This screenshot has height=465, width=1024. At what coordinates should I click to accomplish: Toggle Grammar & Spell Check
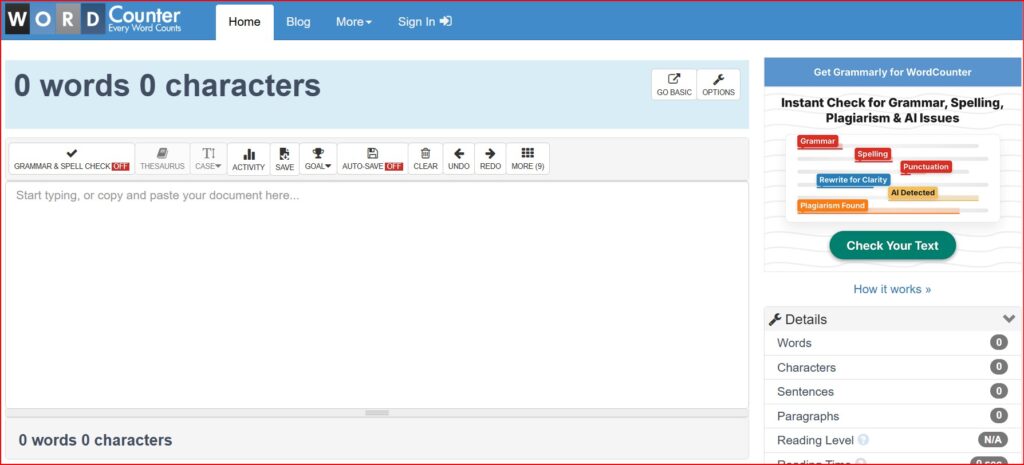tap(72, 159)
